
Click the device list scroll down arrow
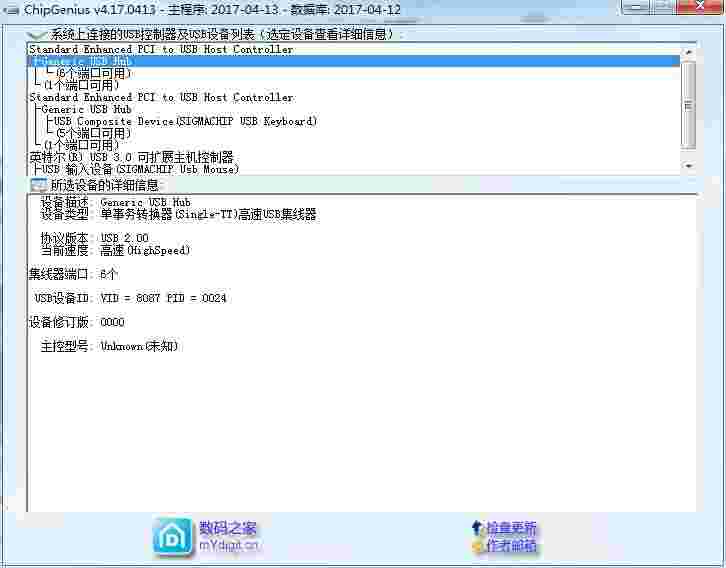coord(688,165)
